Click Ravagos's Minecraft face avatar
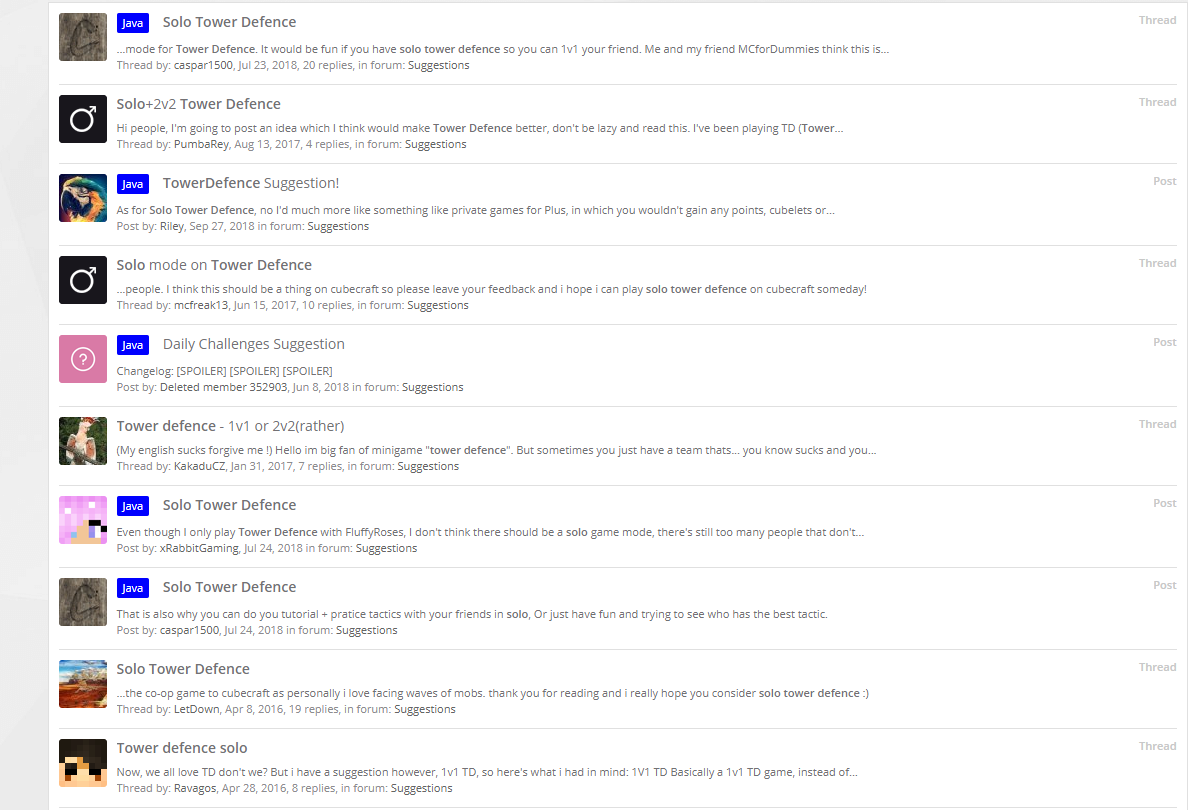This screenshot has height=810, width=1188. coord(83,763)
